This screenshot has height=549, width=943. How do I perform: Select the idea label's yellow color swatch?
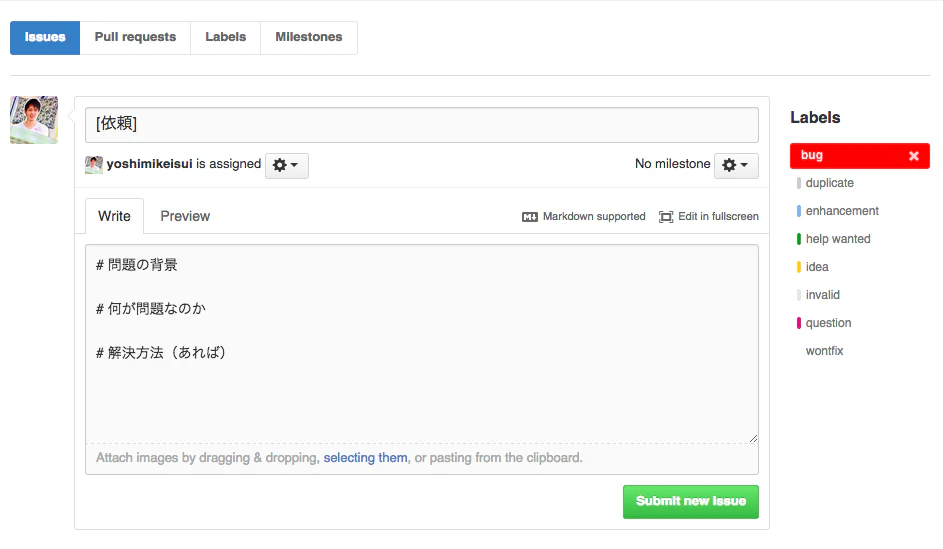[799, 267]
